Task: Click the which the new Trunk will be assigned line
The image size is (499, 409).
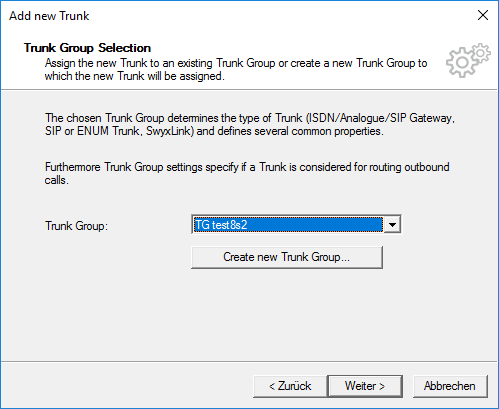Action: 135,76
